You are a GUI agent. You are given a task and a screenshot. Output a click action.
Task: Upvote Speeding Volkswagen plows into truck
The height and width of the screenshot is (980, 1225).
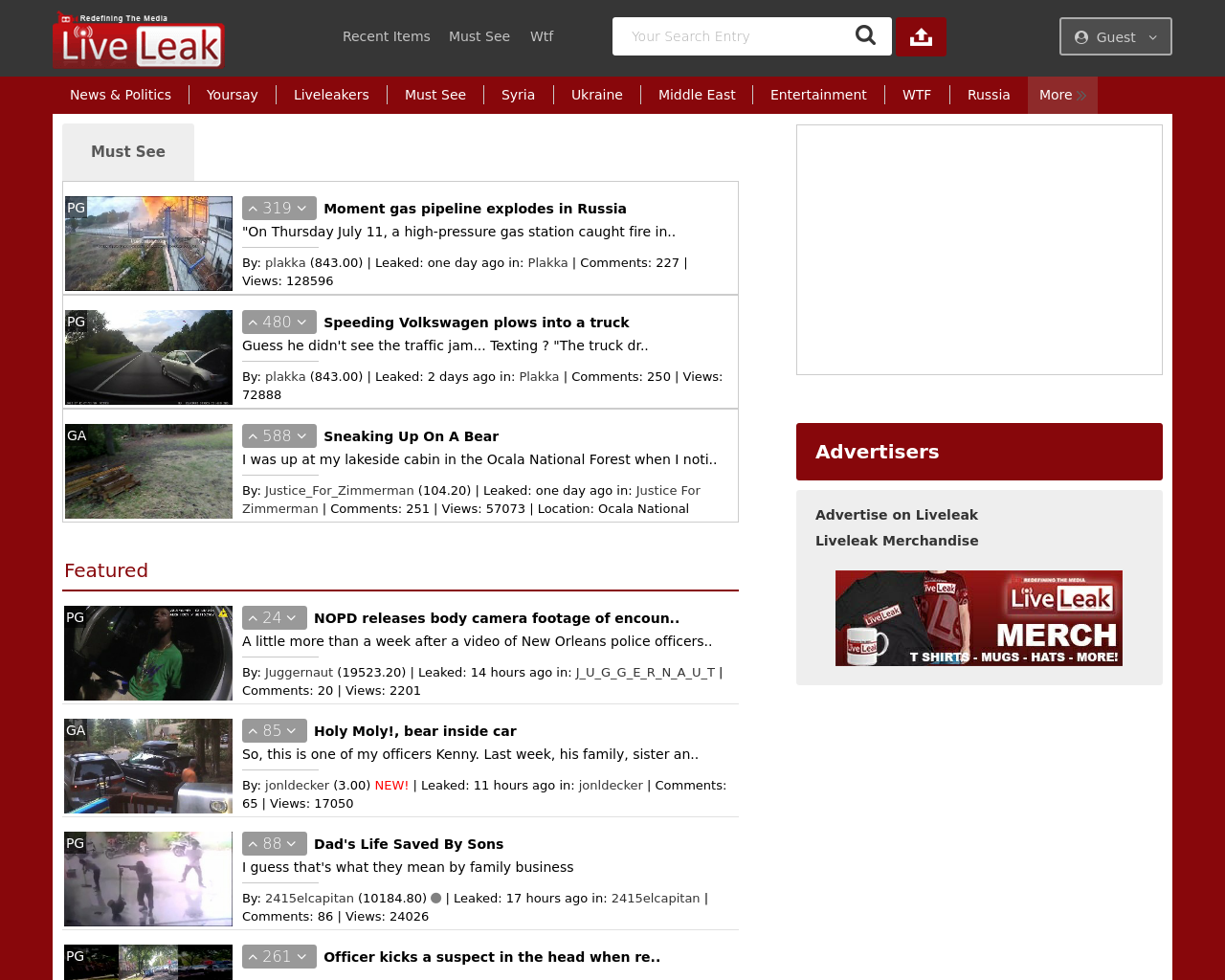pyautogui.click(x=254, y=323)
